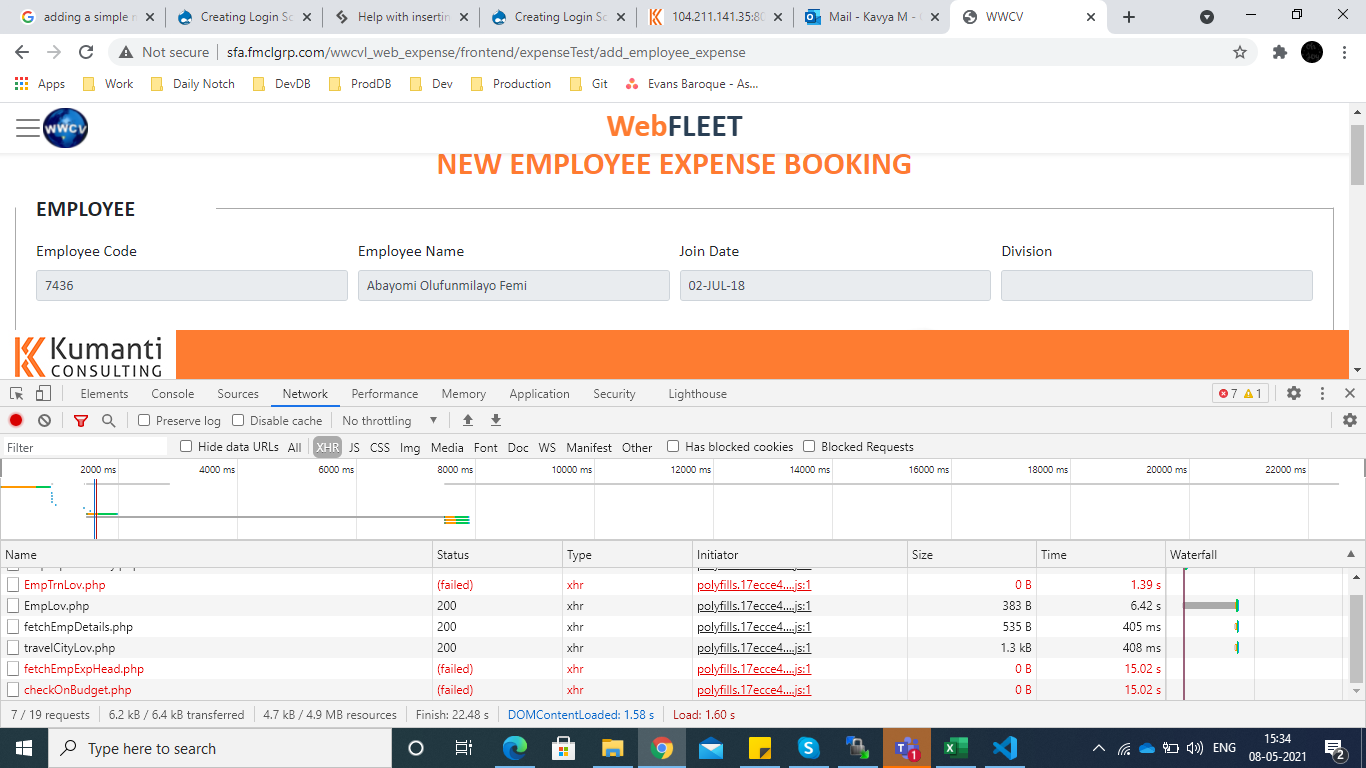Open initiator link for EmpLov.php
1366x768 pixels.
[x=754, y=606]
